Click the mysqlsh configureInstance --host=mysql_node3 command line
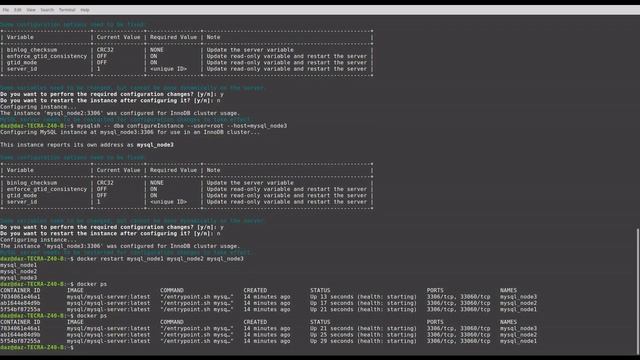 tap(144, 126)
